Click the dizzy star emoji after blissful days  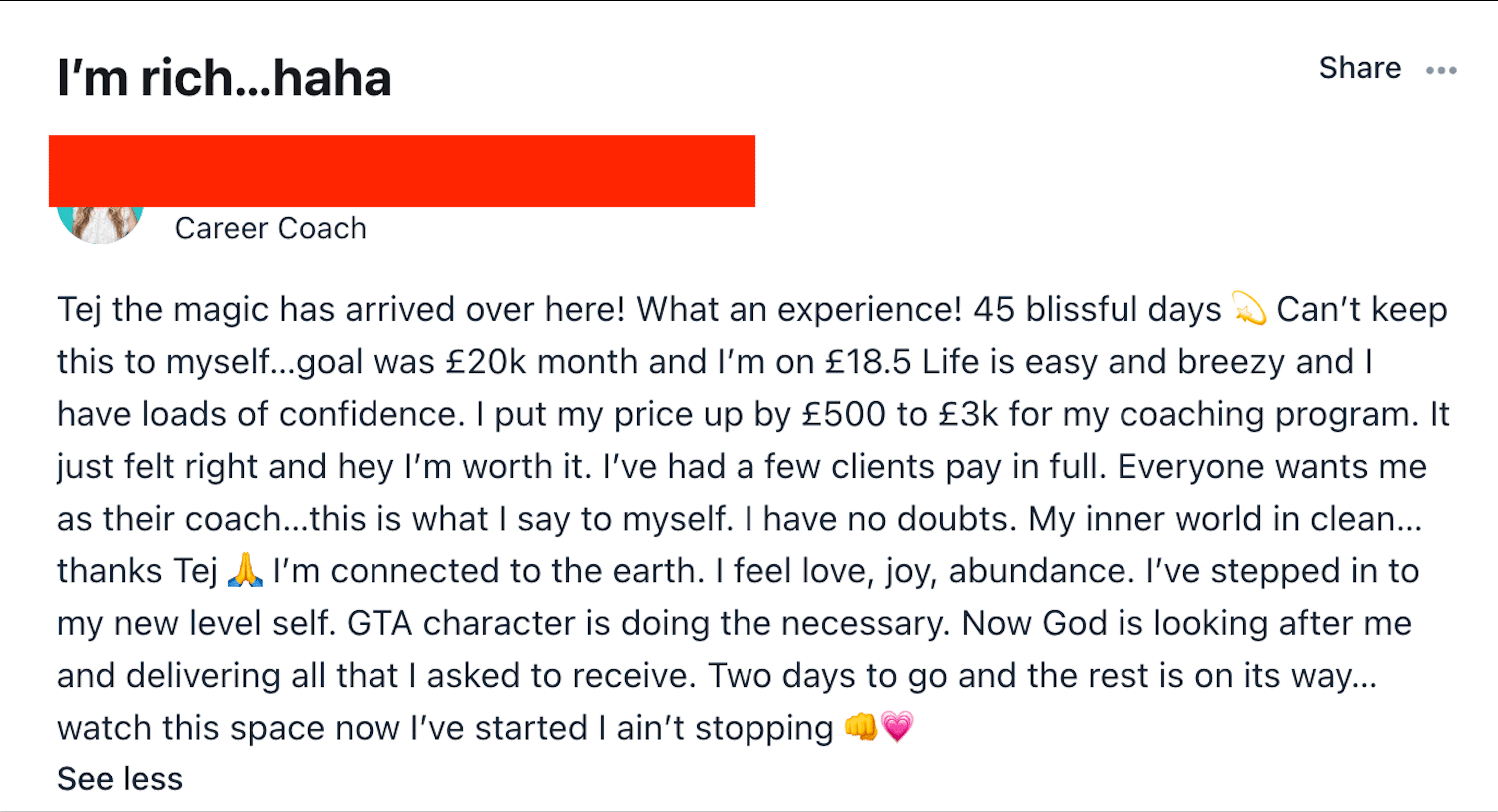[x=1248, y=308]
